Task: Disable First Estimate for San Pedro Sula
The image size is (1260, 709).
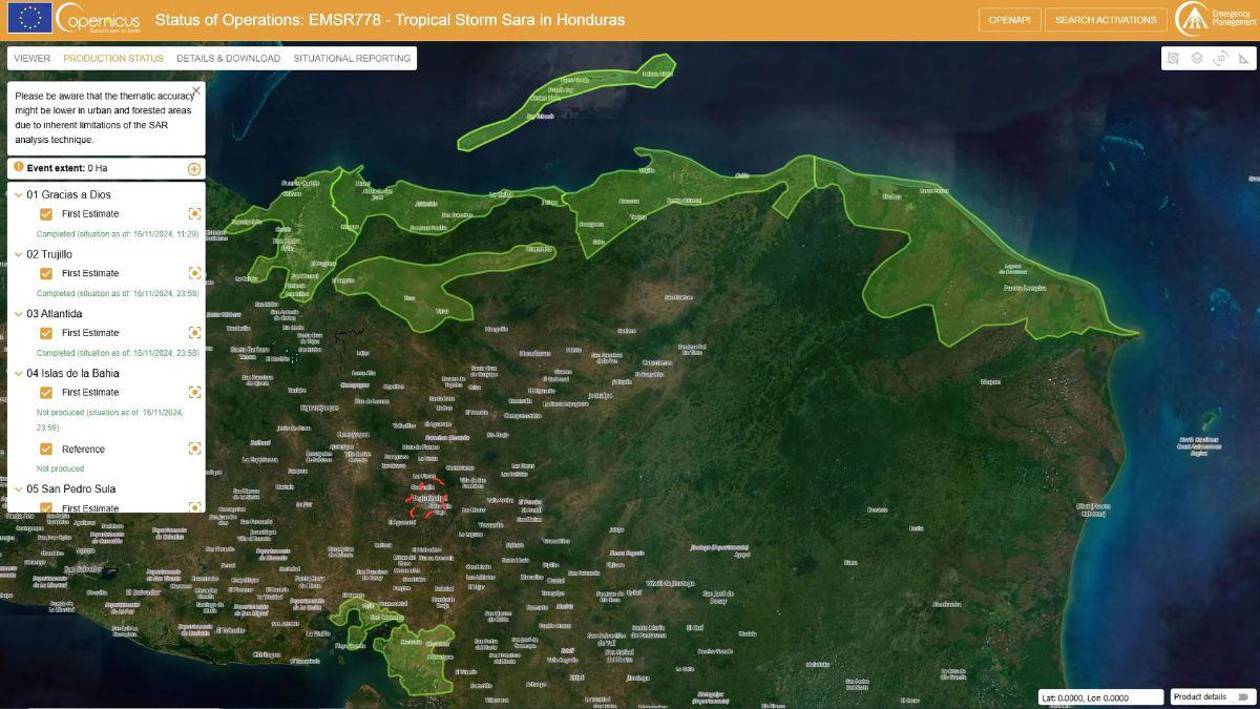Action: (x=45, y=508)
